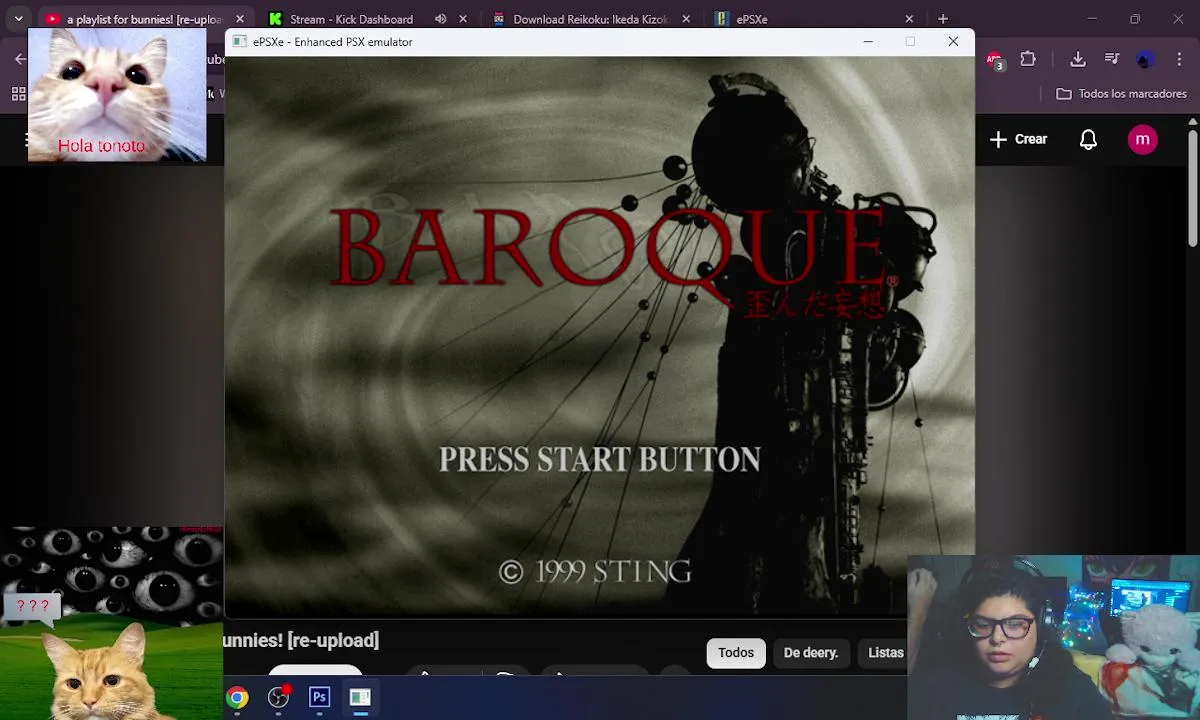Restore down the Chrome browser window

coord(1135,19)
